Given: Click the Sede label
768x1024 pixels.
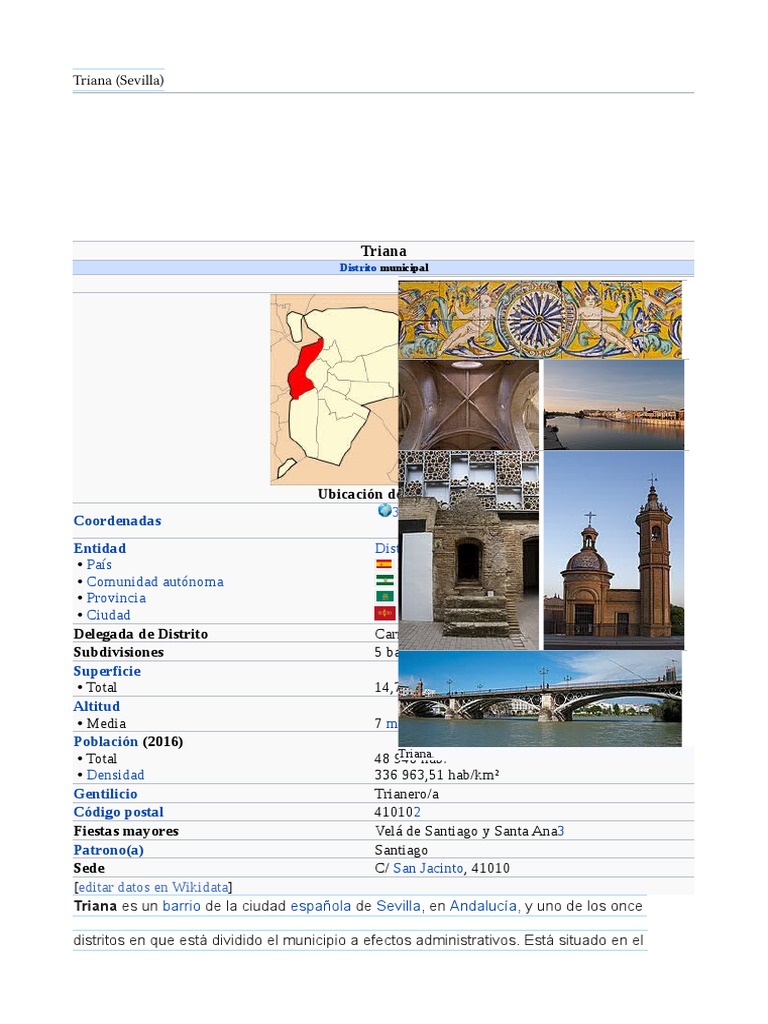Looking at the screenshot, I should tap(89, 869).
